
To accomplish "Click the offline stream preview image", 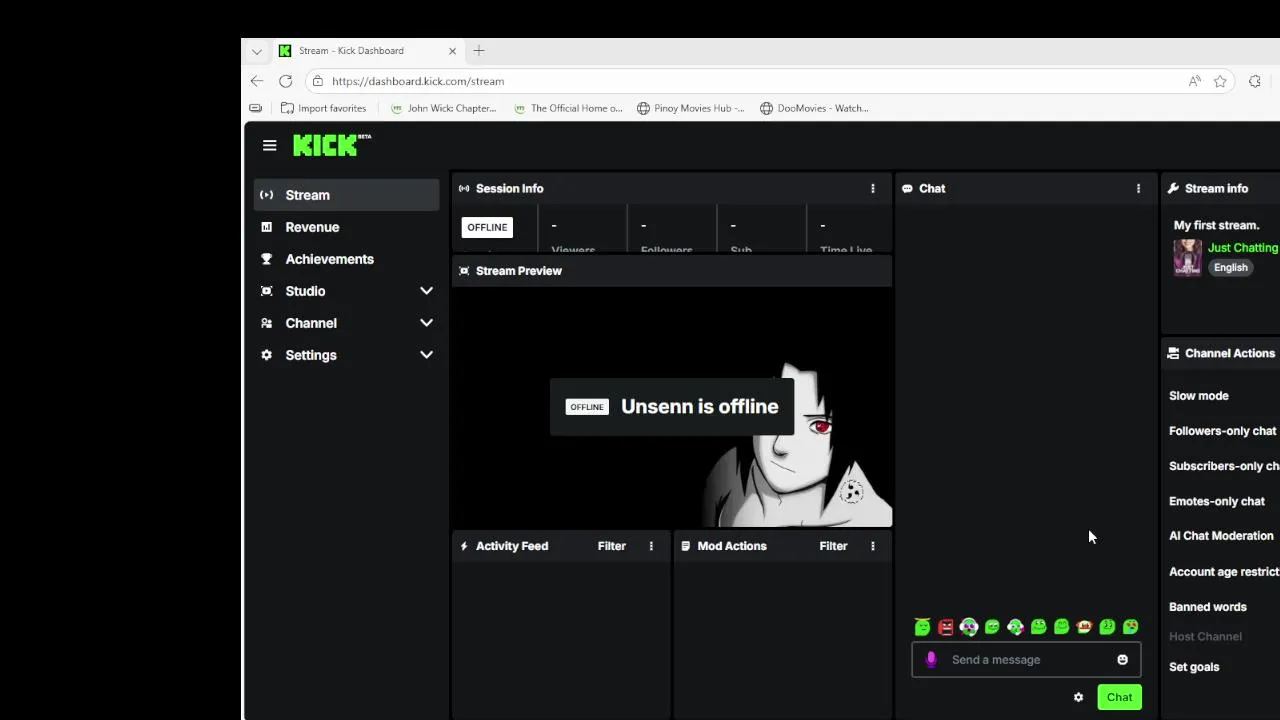I will pyautogui.click(x=671, y=407).
